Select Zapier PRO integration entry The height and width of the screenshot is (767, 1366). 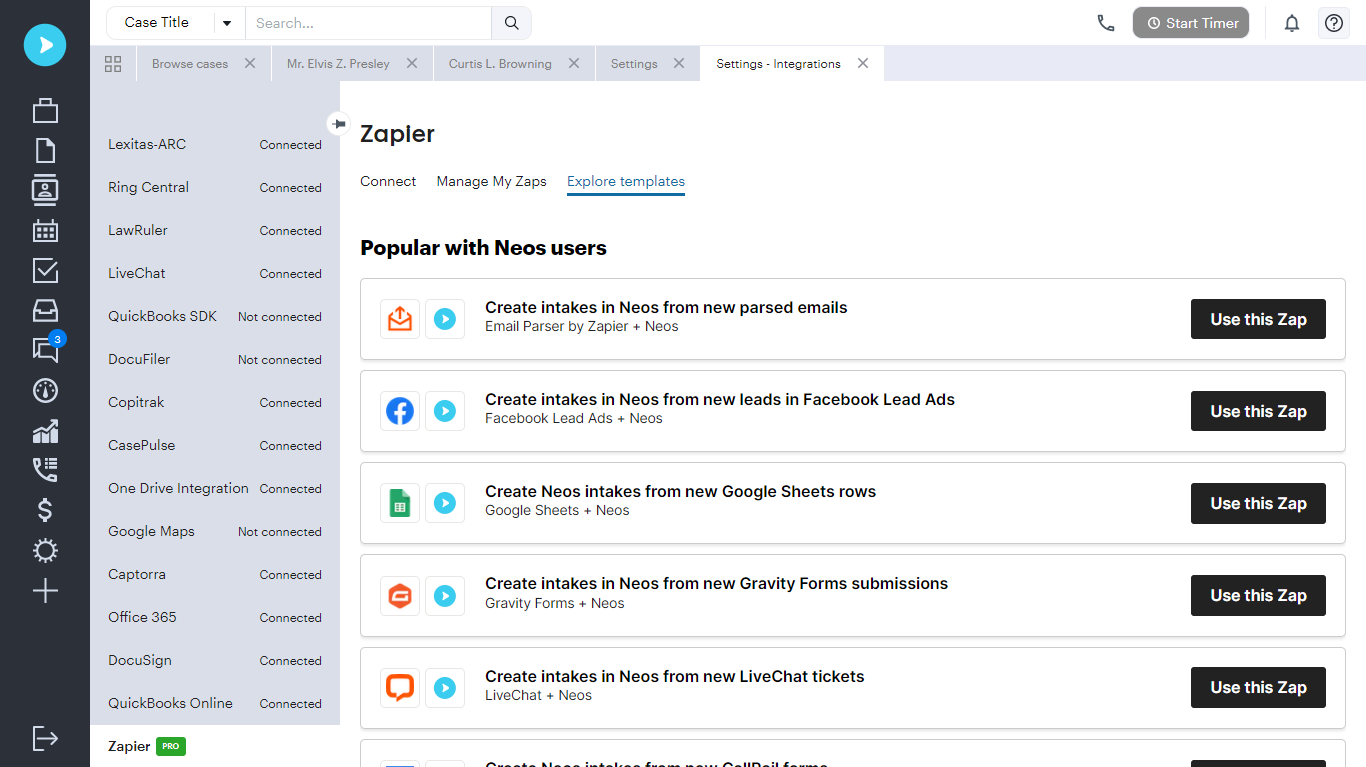coord(215,746)
